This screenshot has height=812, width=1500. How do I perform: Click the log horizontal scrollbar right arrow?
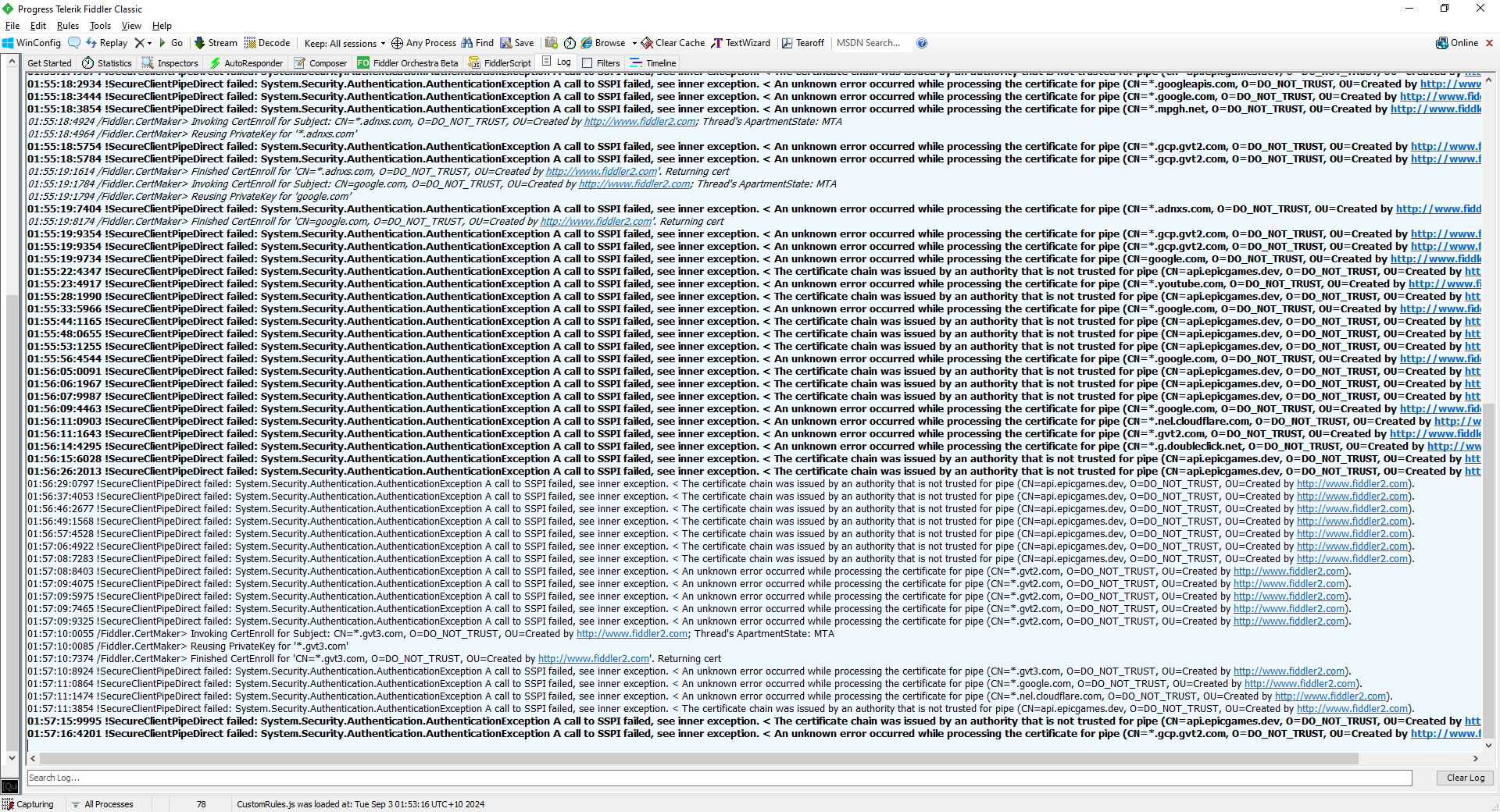point(1475,758)
